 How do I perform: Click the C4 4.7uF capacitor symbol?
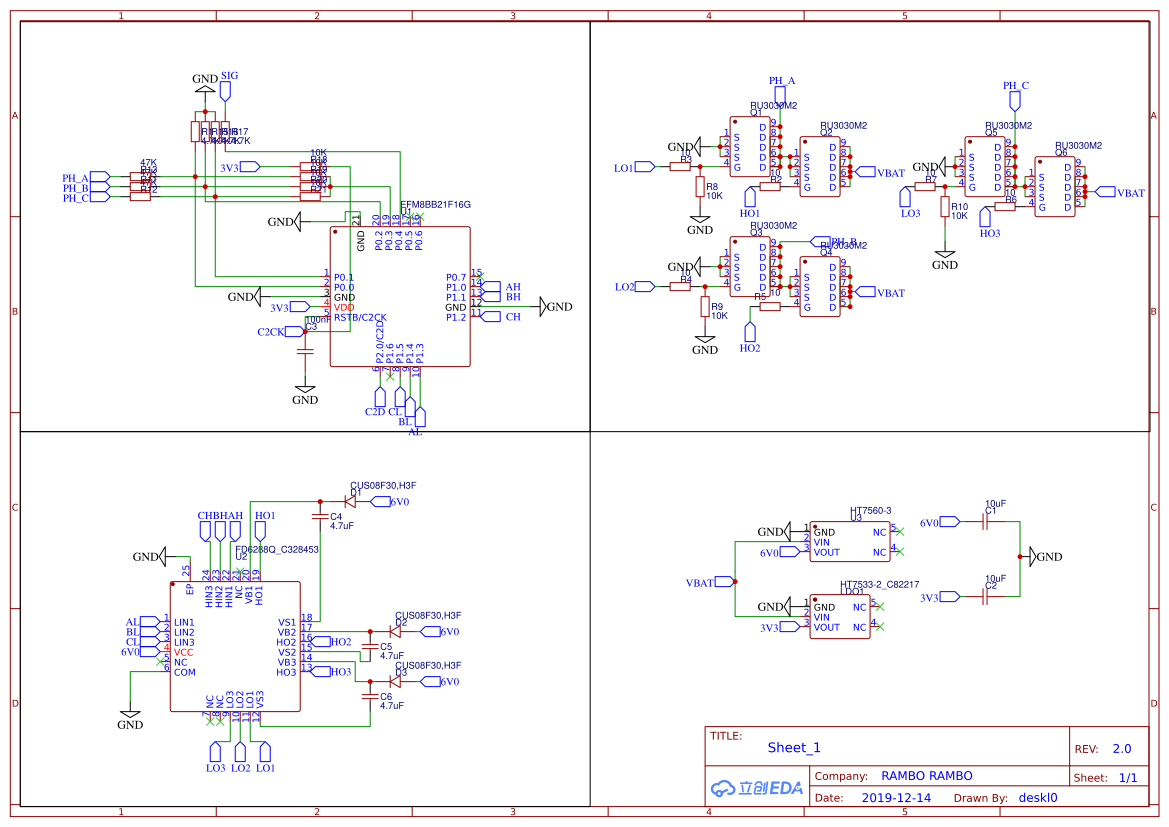coord(319,517)
